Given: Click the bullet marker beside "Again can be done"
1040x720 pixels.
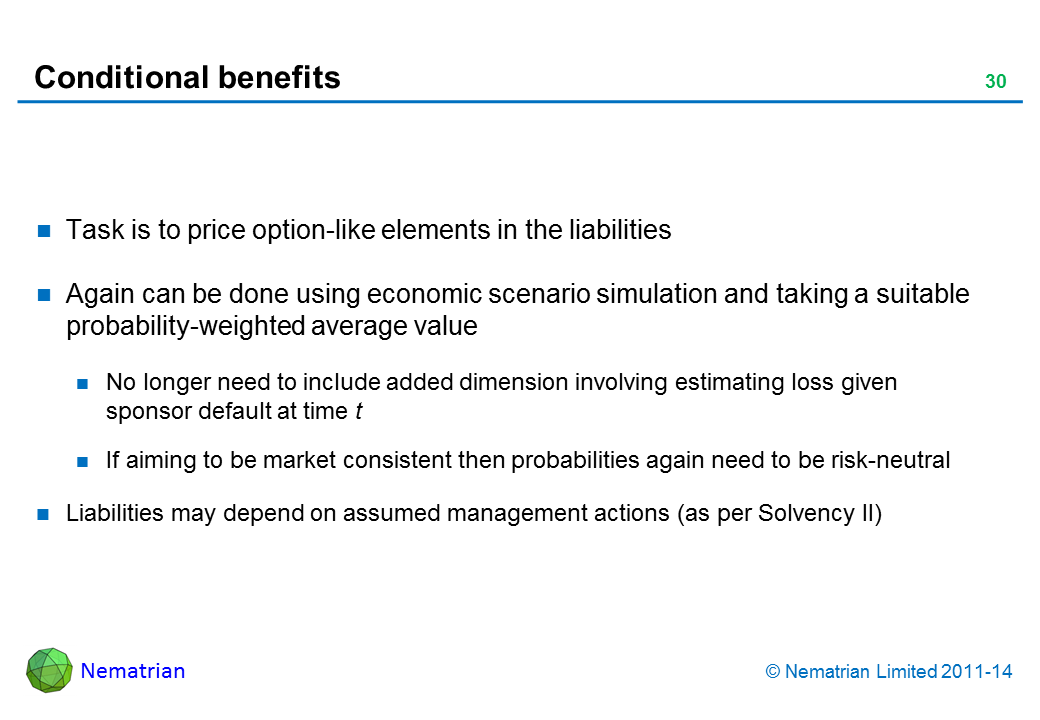Looking at the screenshot, I should tap(45, 296).
